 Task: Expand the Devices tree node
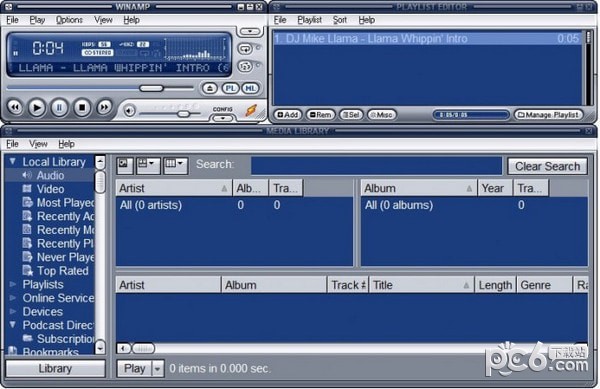(13, 312)
